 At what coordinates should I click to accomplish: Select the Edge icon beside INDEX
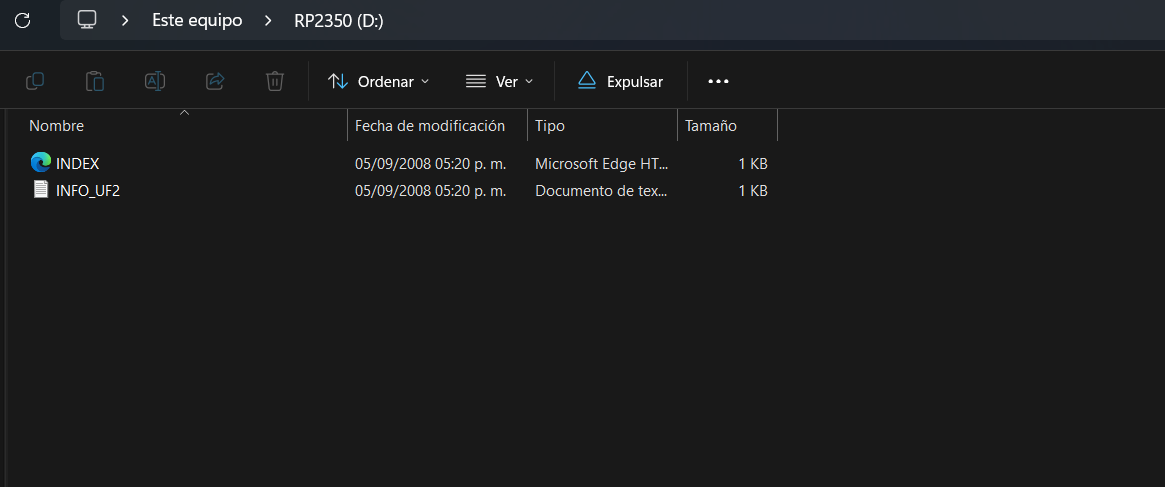click(41, 163)
